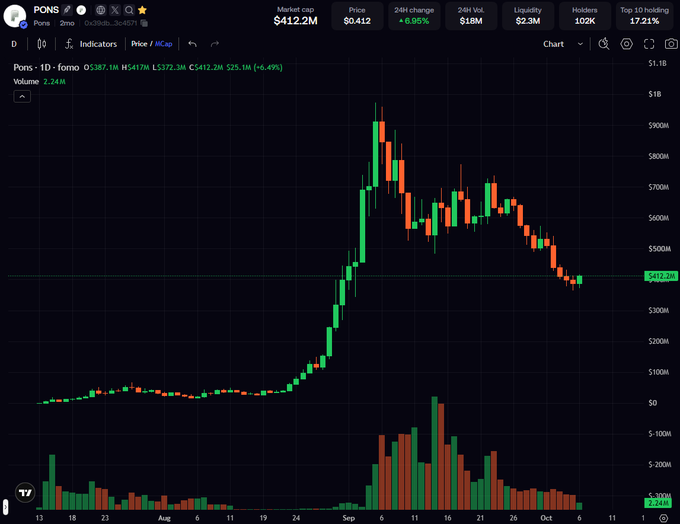Image resolution: width=680 pixels, height=524 pixels.
Task: Switch chart to MCap mode
Action: (x=163, y=44)
